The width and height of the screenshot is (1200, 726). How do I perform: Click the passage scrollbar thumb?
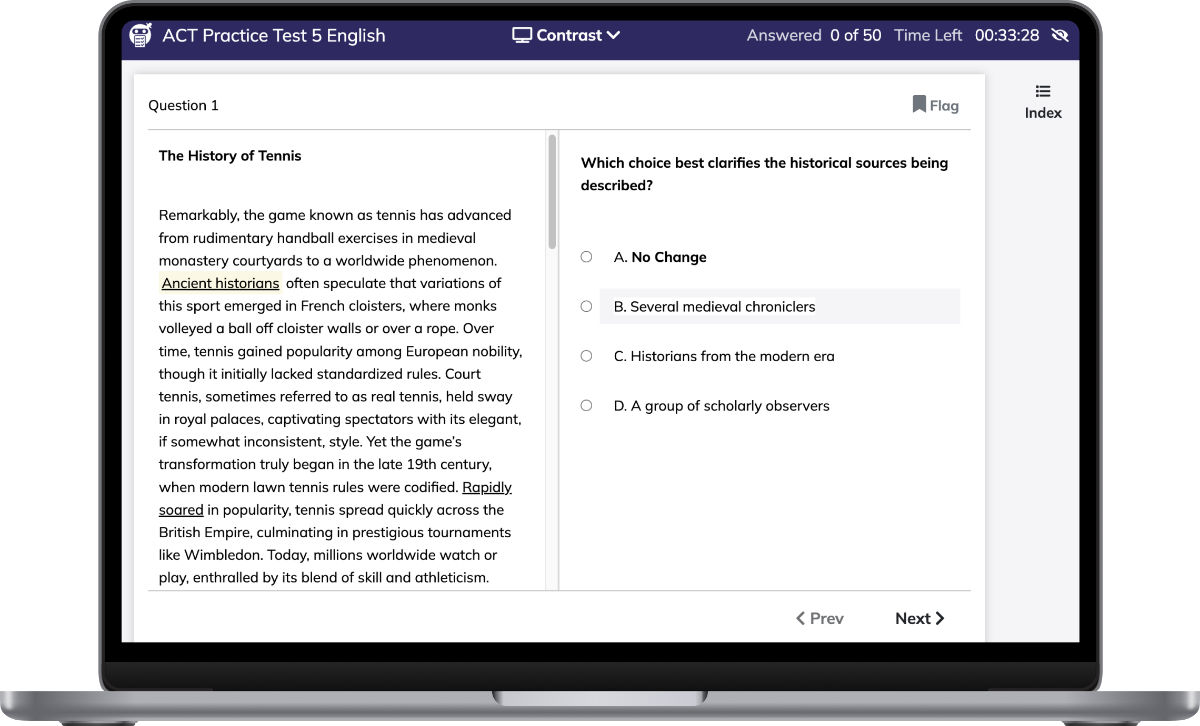[x=552, y=192]
